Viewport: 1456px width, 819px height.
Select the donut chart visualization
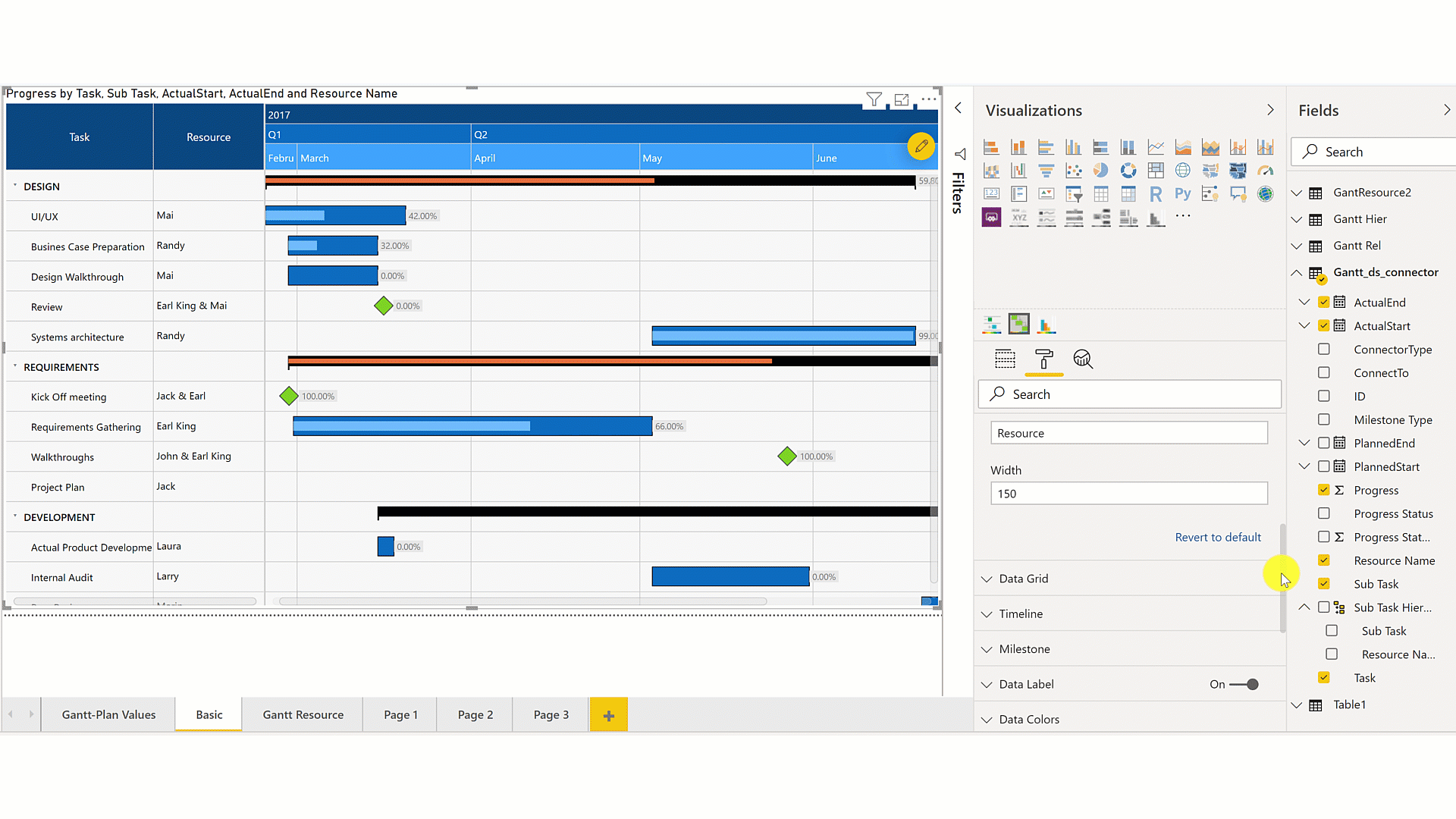(1128, 171)
